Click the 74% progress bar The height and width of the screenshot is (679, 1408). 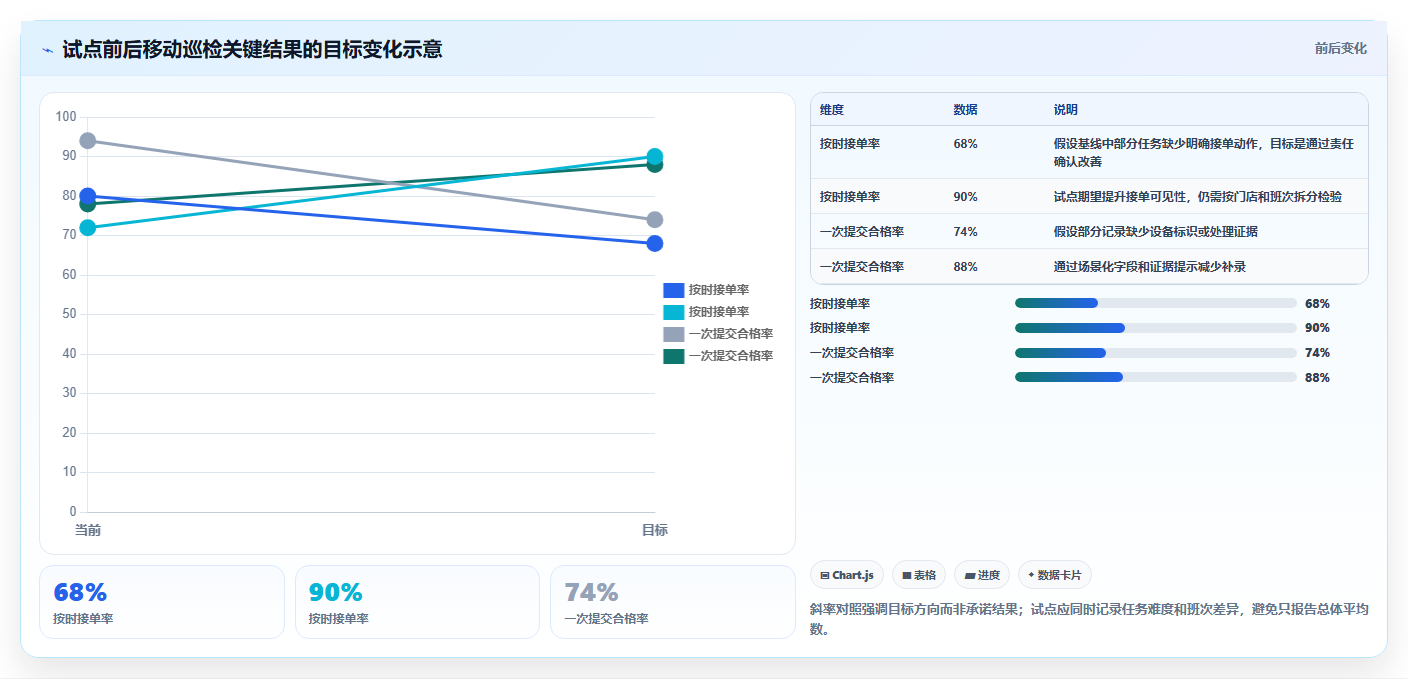(1155, 353)
